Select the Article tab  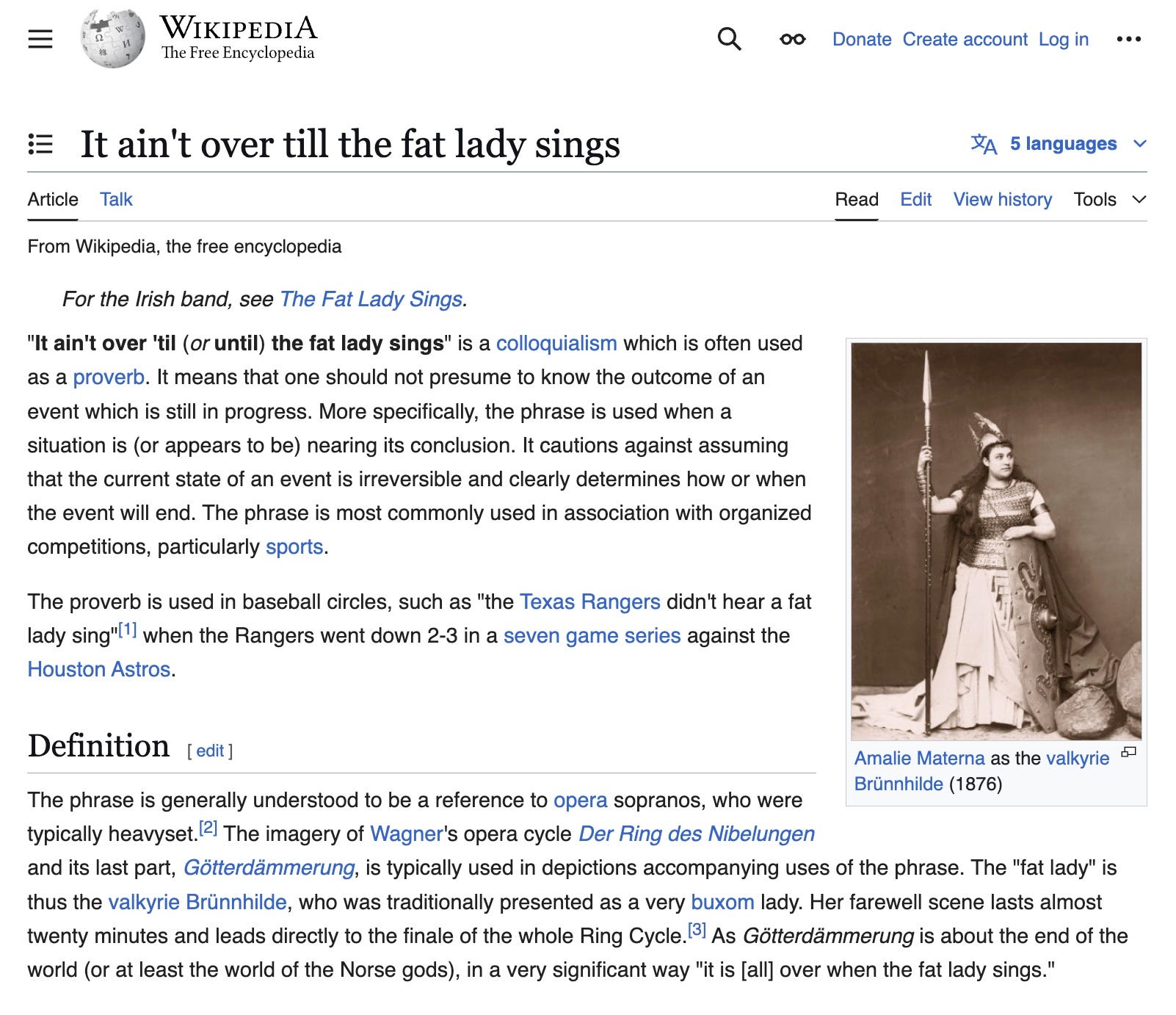53,199
